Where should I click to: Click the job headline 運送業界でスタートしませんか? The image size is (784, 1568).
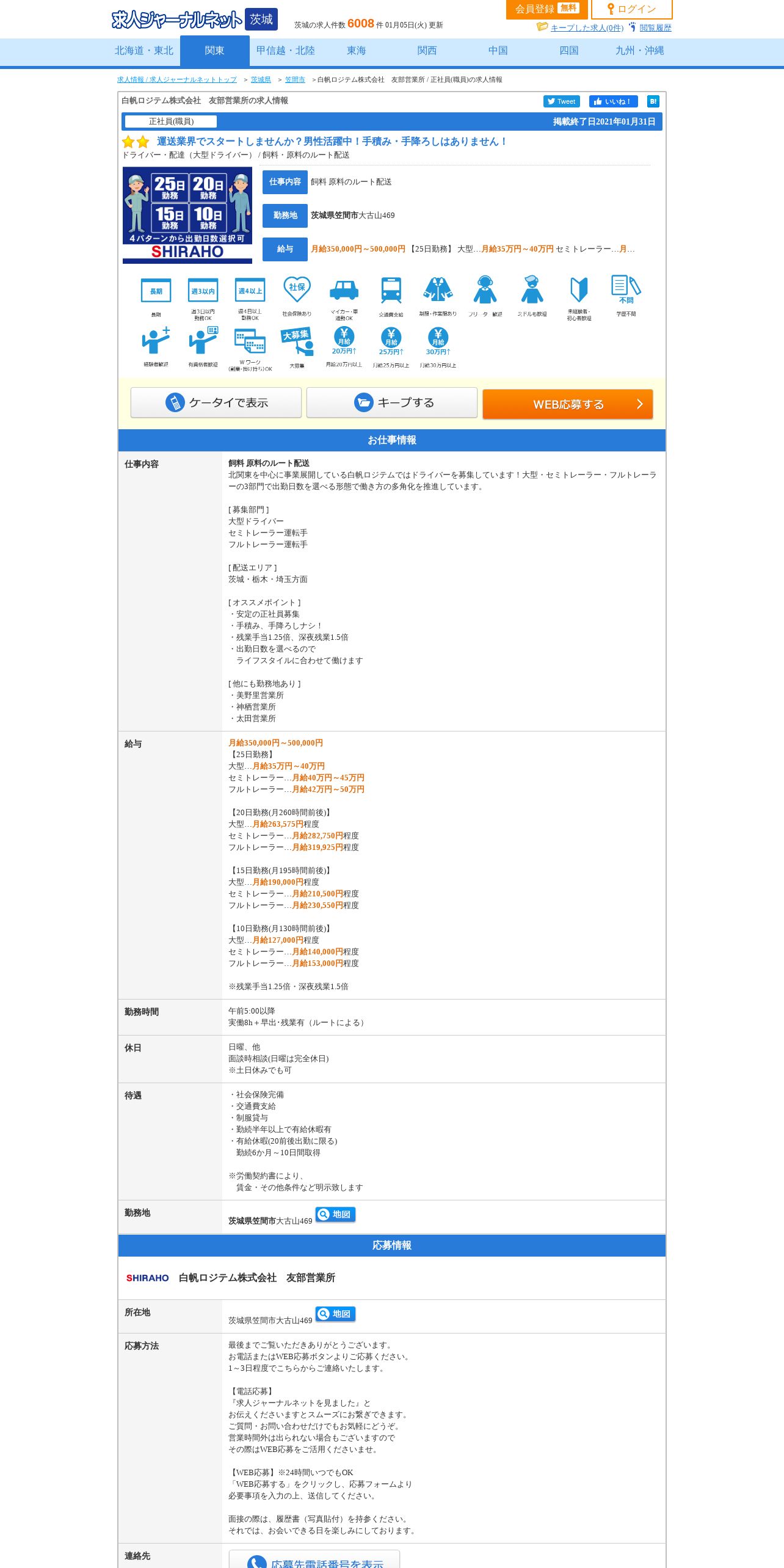point(332,142)
